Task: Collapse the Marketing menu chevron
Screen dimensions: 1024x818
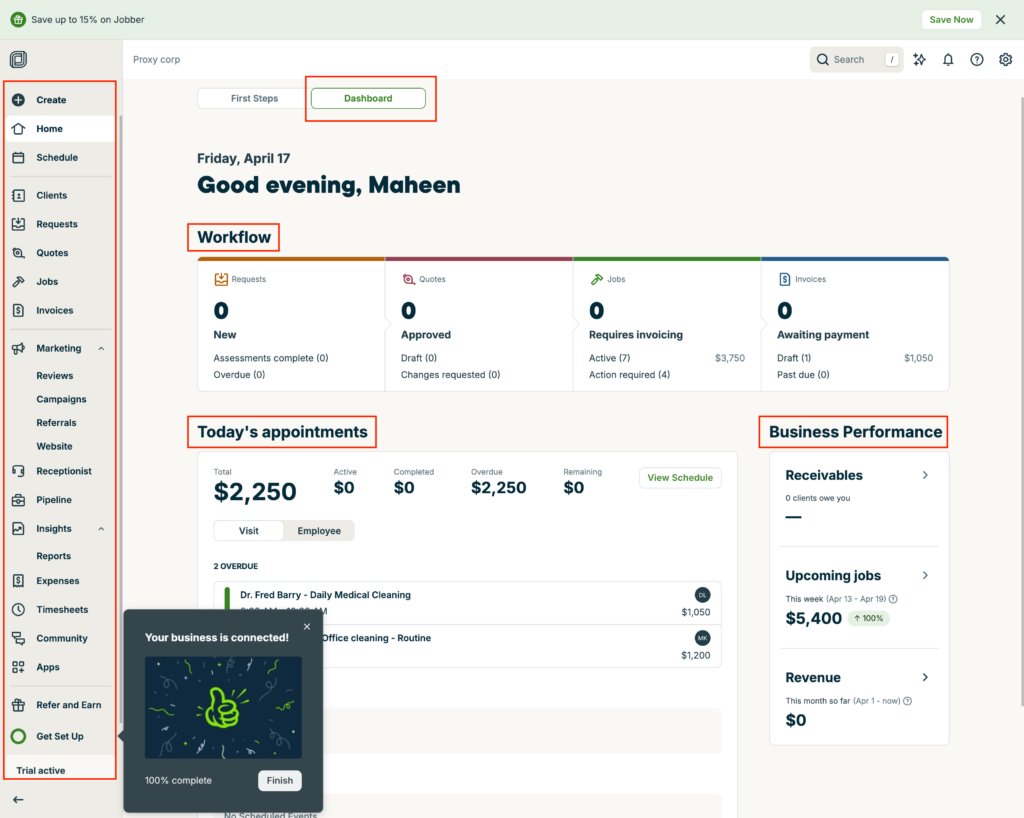Action: (x=101, y=348)
